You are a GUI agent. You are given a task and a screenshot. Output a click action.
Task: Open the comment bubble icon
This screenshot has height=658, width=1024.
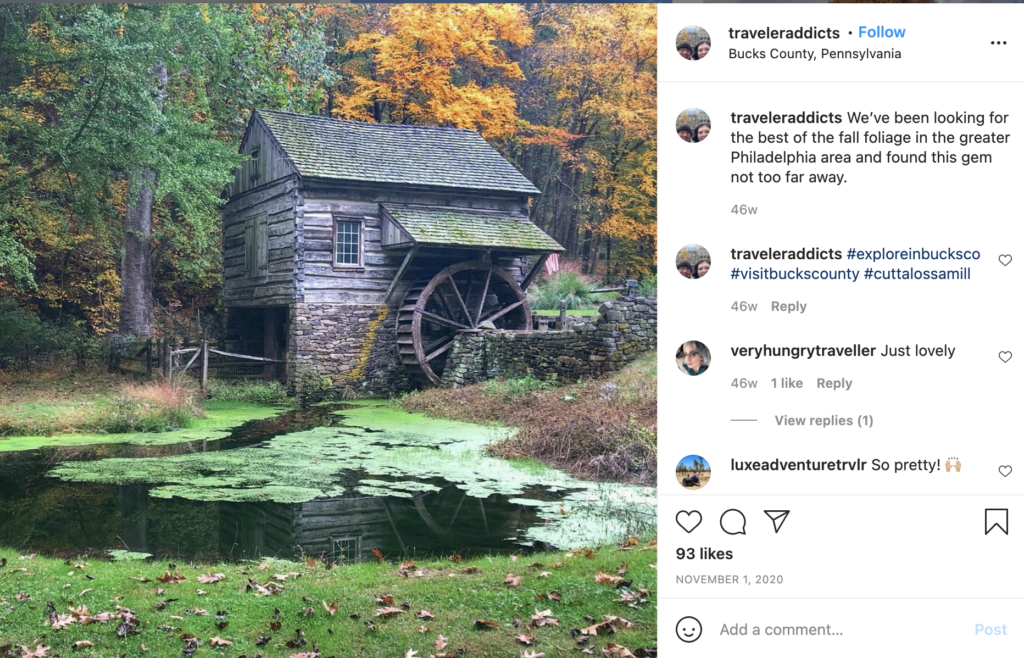coord(733,521)
